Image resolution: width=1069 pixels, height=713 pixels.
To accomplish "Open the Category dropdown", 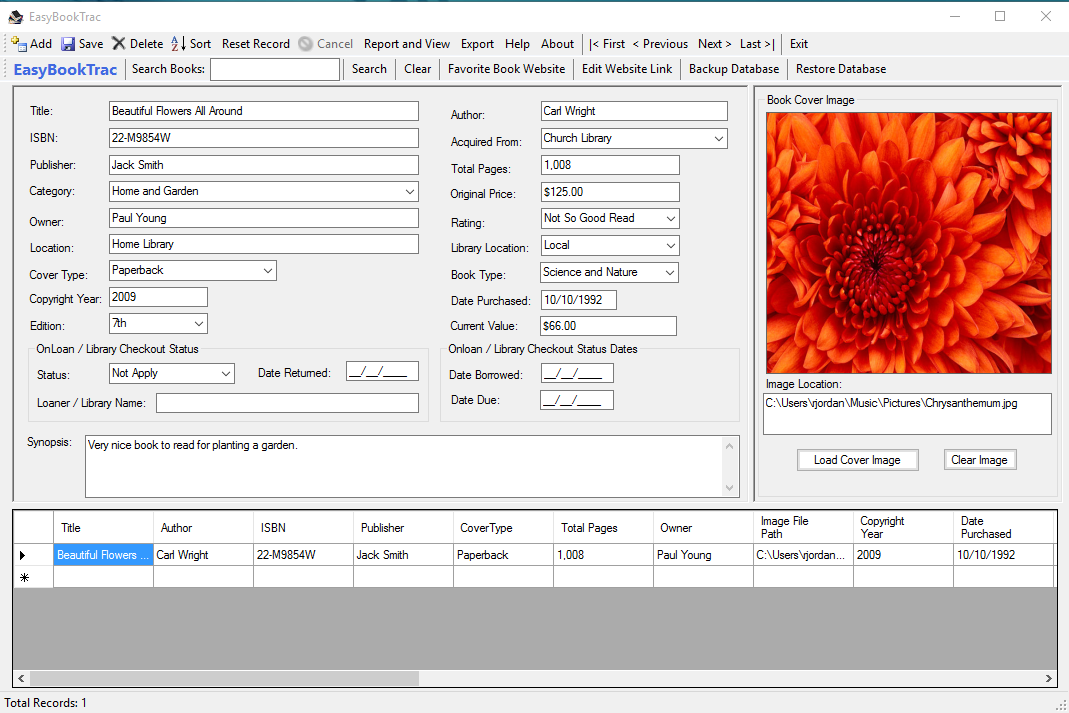I will (410, 192).
